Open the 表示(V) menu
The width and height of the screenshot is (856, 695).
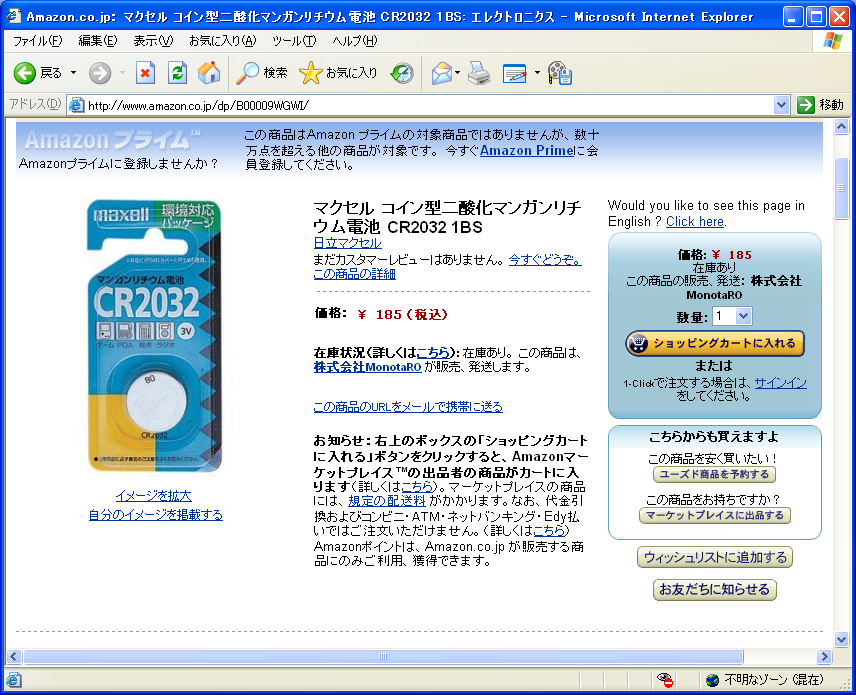(x=153, y=41)
